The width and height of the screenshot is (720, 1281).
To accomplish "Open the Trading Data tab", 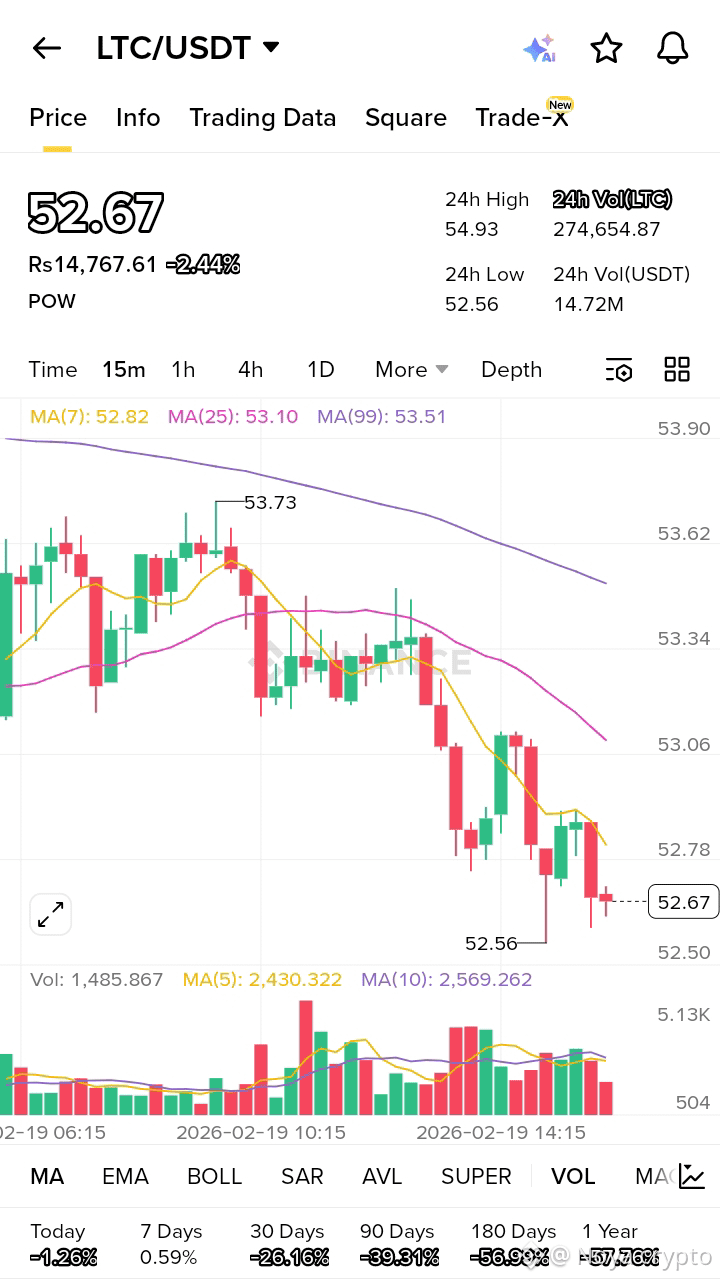I will 263,118.
